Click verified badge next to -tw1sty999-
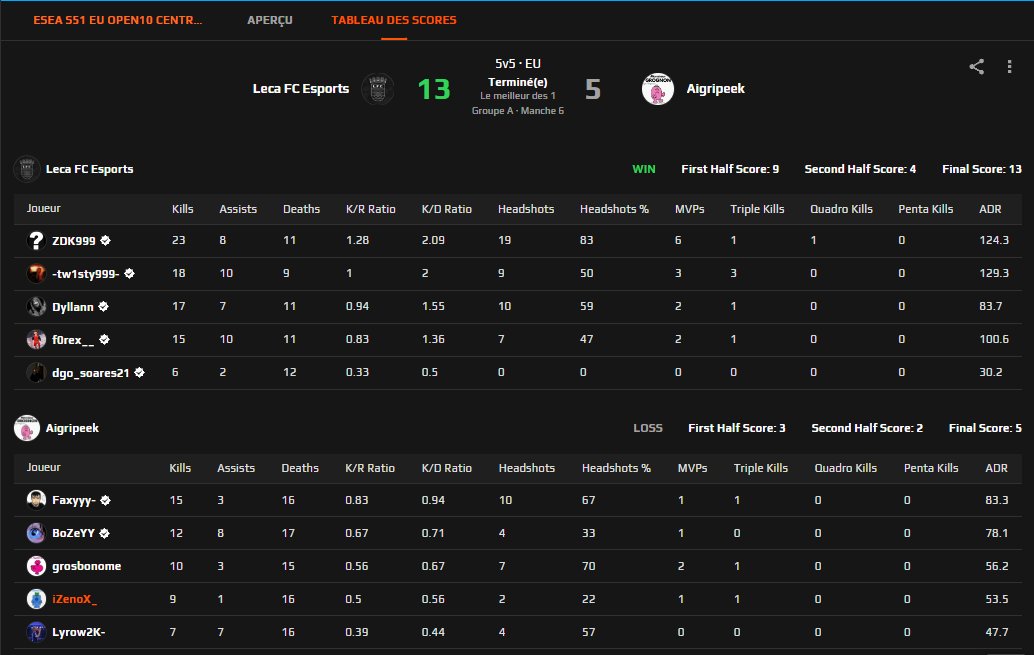1034x655 pixels. (x=129, y=273)
